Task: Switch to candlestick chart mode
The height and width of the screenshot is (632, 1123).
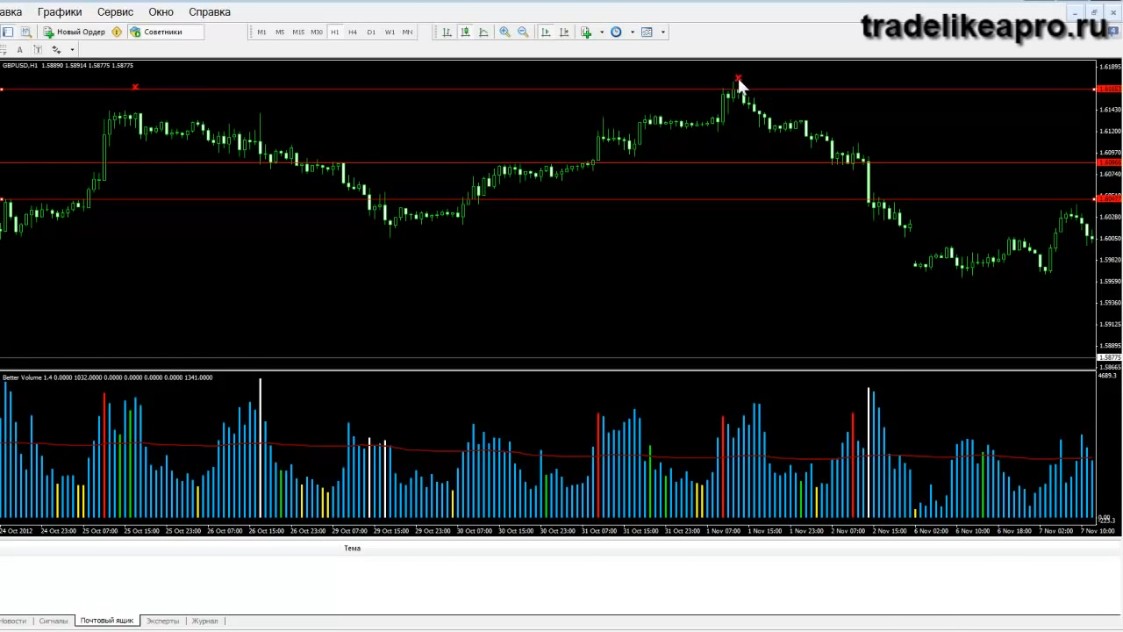Action: click(x=466, y=32)
